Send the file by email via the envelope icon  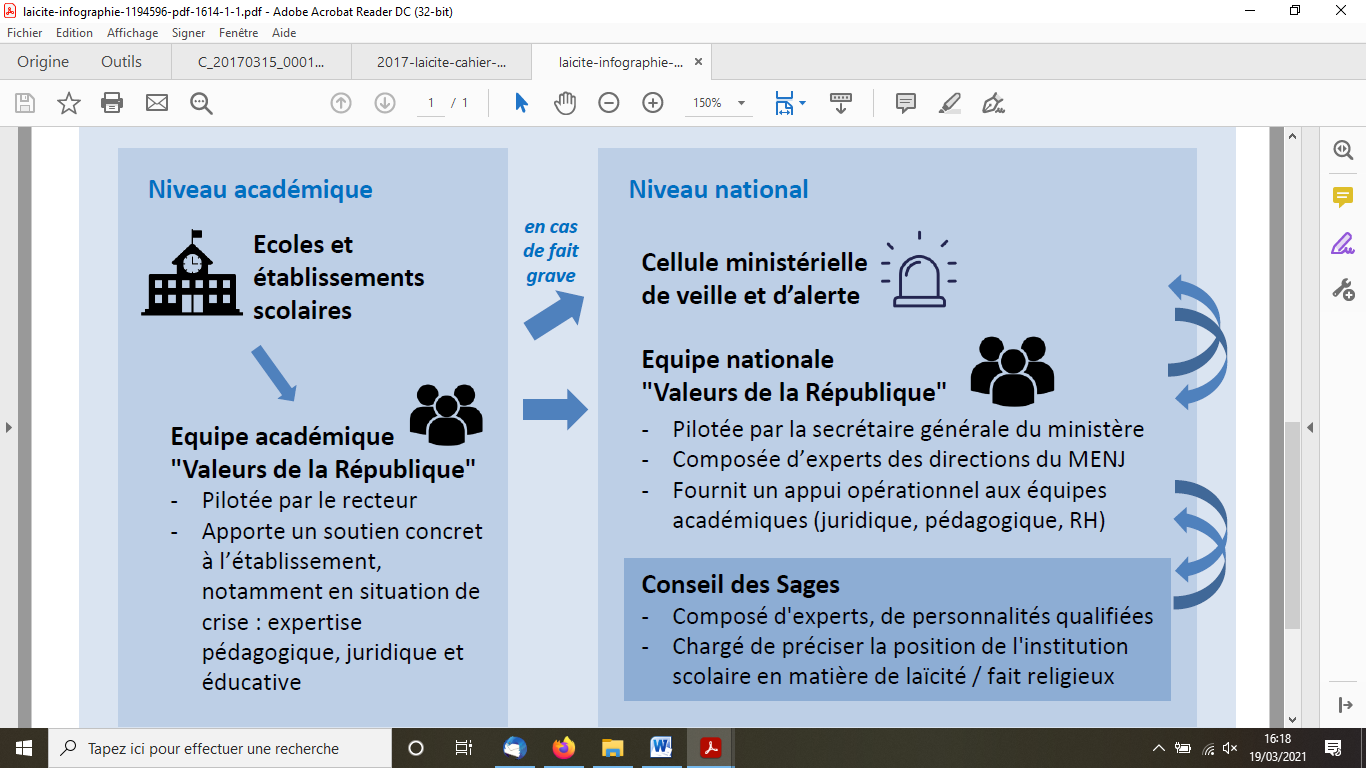pyautogui.click(x=156, y=103)
